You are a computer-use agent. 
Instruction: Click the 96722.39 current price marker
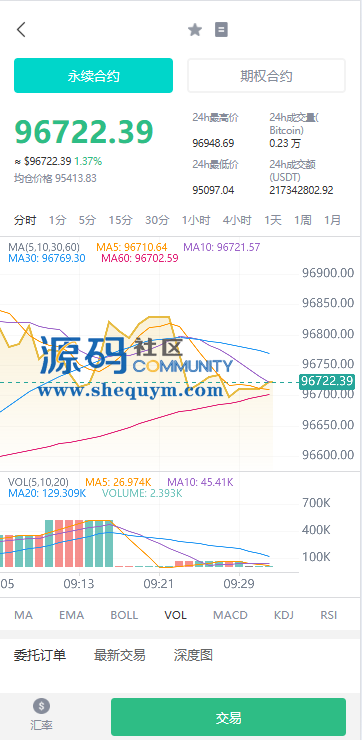pyautogui.click(x=327, y=381)
